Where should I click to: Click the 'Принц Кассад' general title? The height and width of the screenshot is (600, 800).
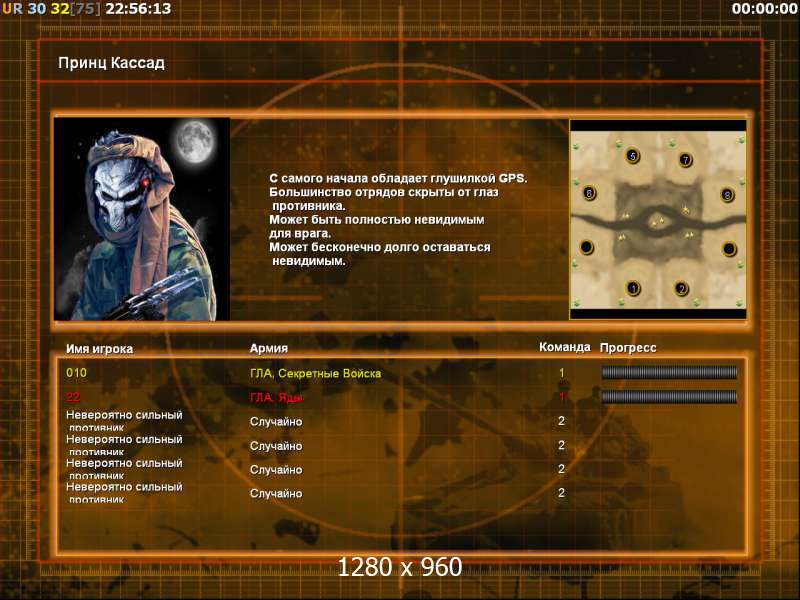(x=111, y=63)
